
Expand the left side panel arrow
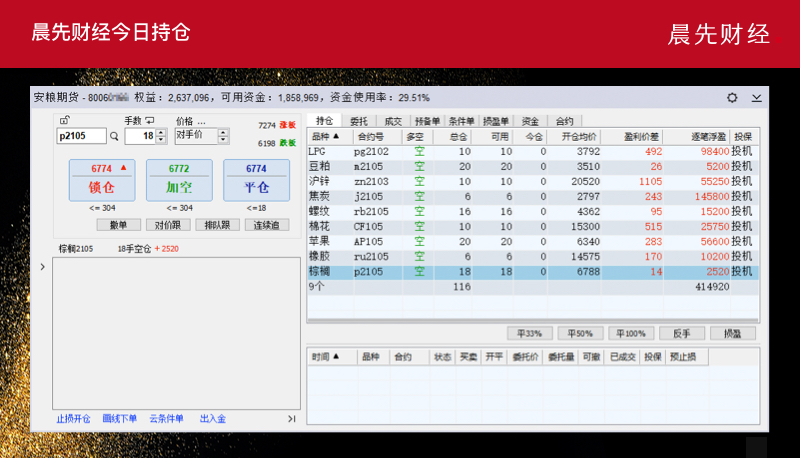42,267
